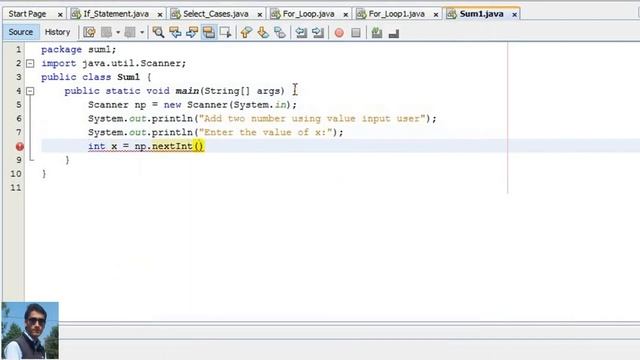Click the webcam thumbnail of the presenter

[x=30, y=331]
